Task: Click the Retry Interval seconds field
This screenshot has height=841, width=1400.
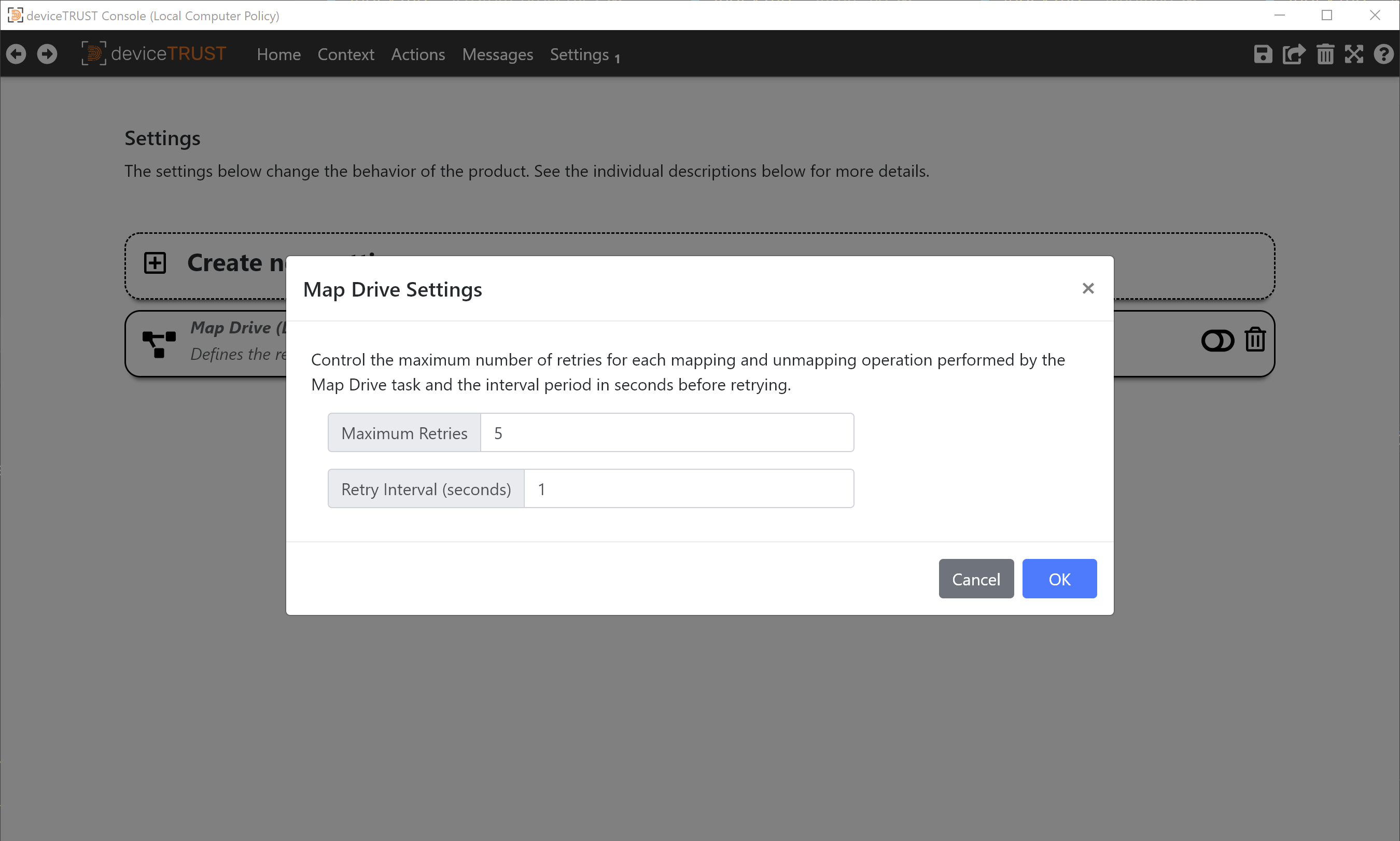Action: click(689, 488)
